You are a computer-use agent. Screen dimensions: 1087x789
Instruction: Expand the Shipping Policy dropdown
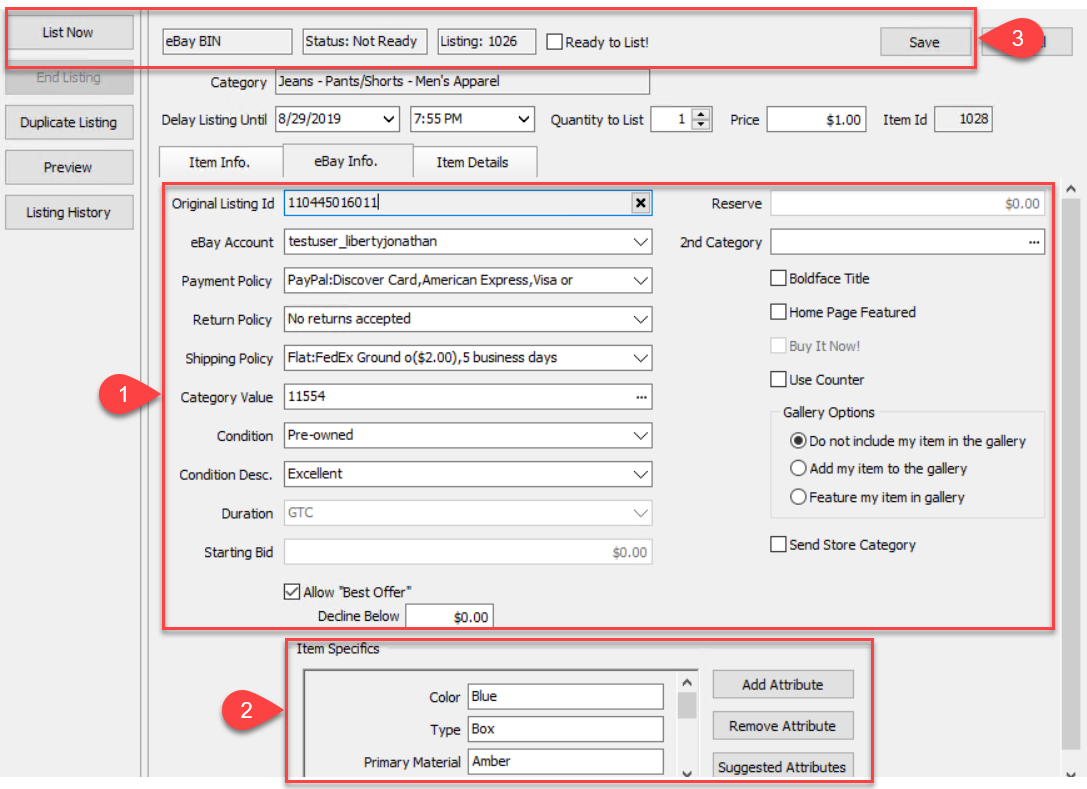(641, 358)
